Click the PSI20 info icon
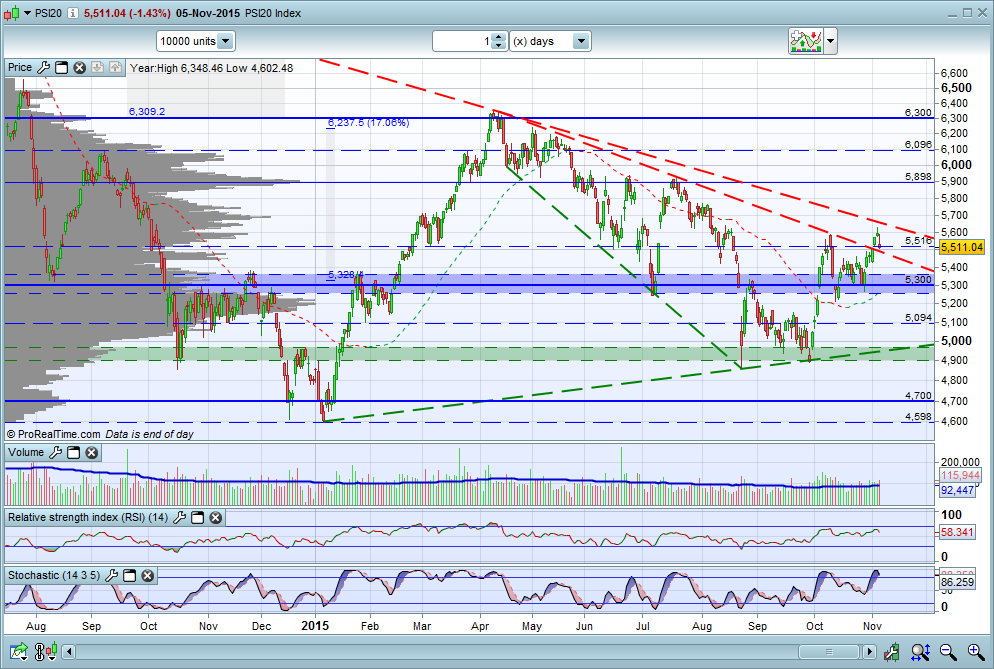This screenshot has height=669, width=994. 73,13
